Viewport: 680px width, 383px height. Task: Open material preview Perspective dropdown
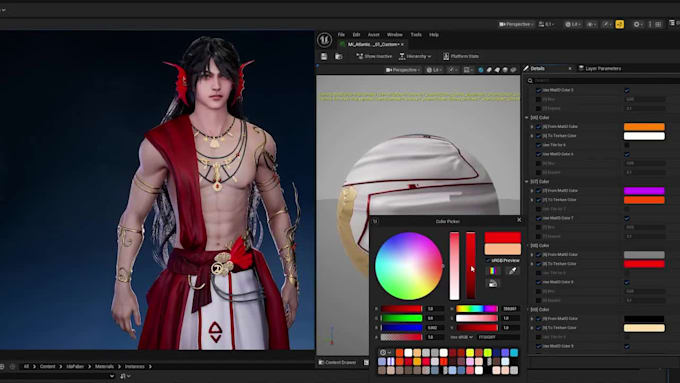pyautogui.click(x=403, y=69)
